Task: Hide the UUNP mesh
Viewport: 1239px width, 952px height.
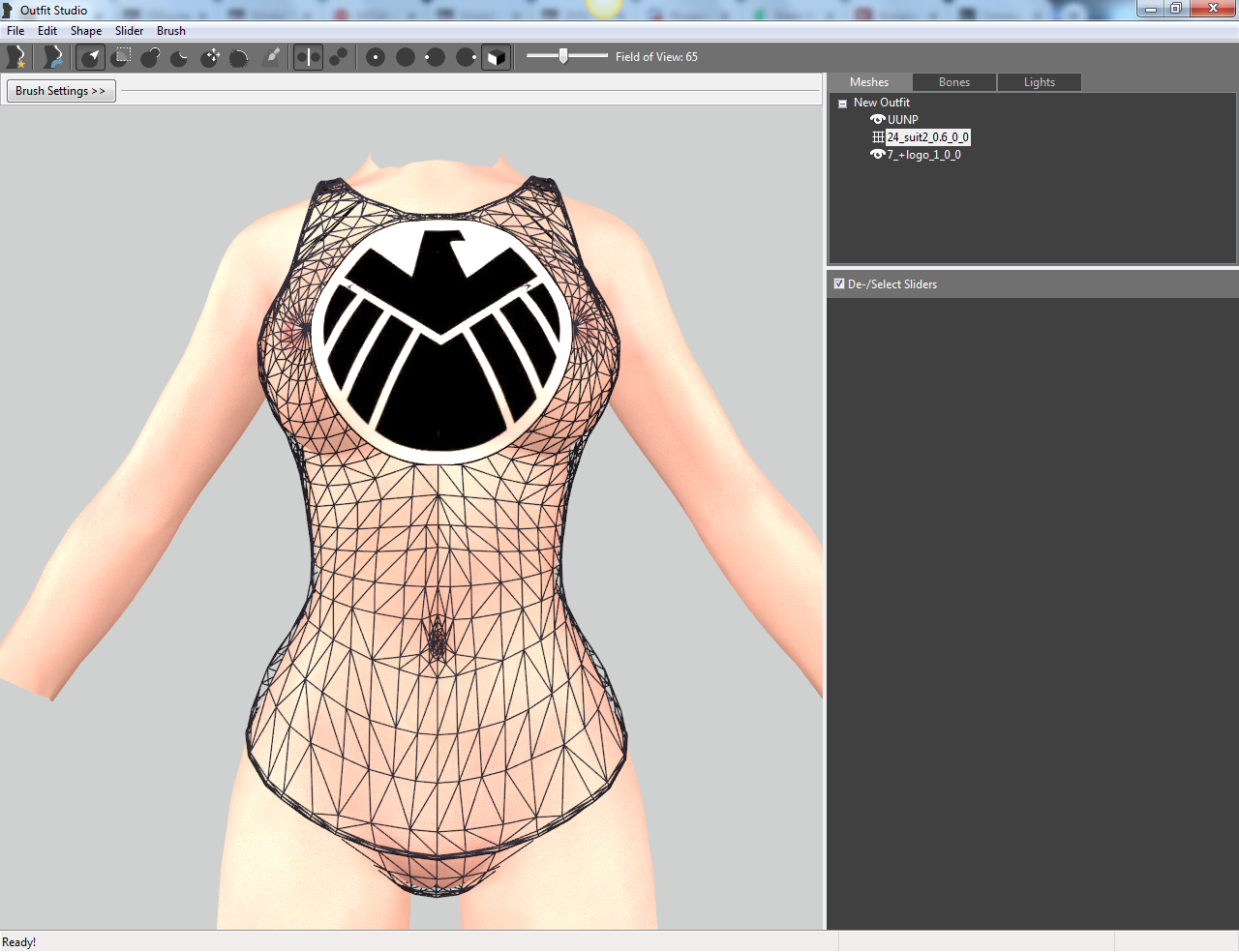Action: [878, 120]
